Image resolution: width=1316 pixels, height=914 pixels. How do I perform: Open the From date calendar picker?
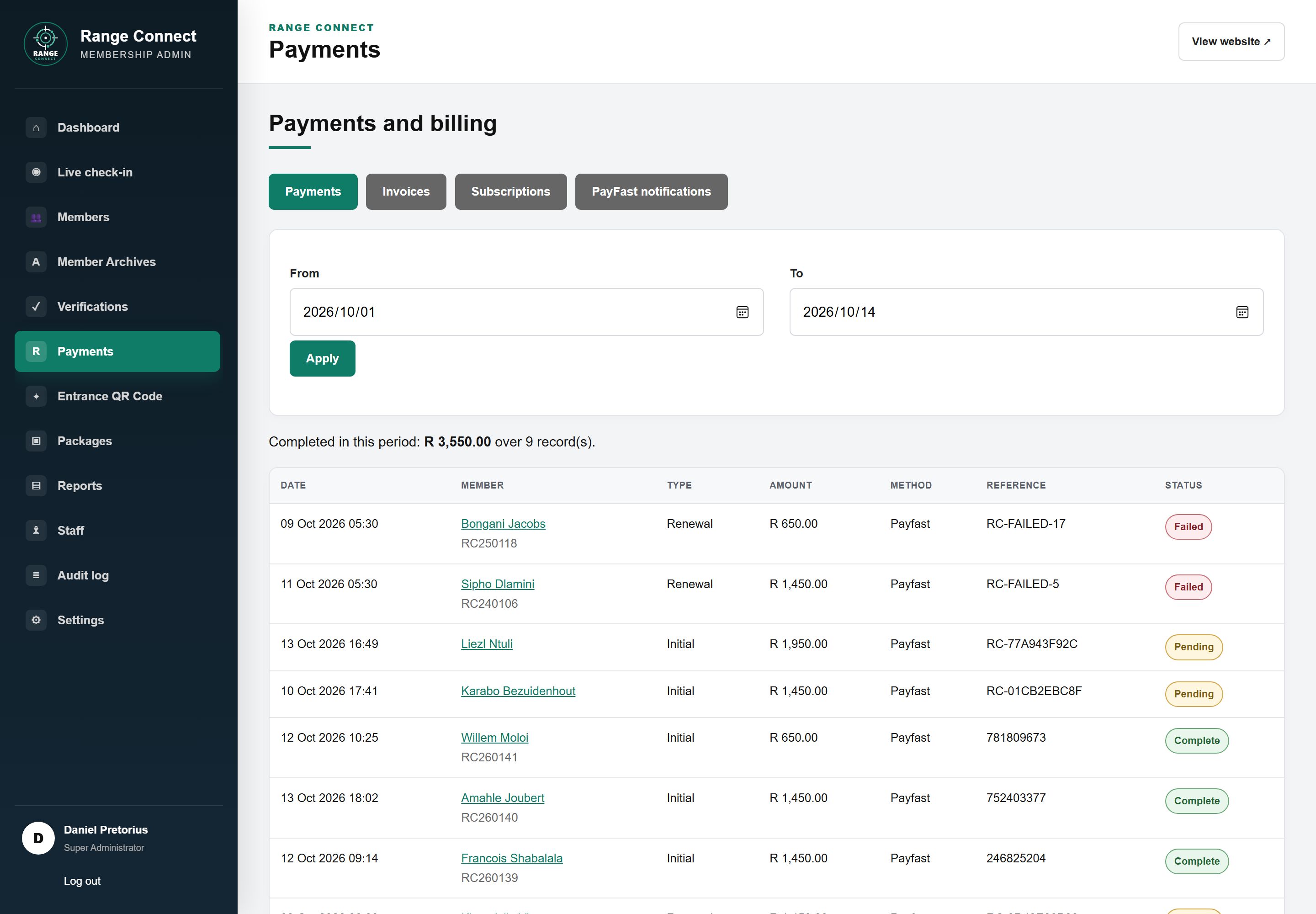[x=742, y=312]
